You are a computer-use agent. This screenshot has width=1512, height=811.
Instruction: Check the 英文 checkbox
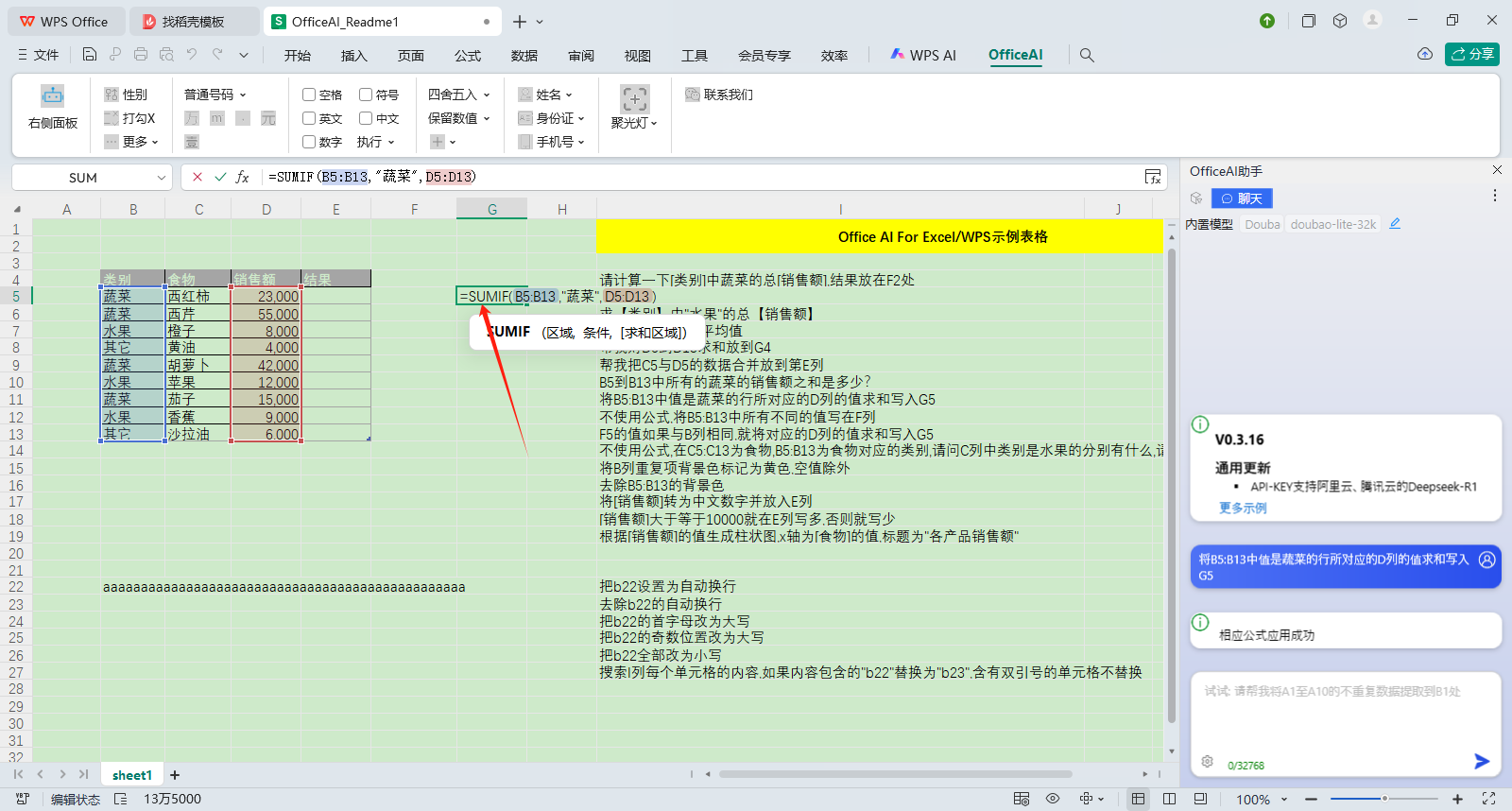pyautogui.click(x=309, y=118)
